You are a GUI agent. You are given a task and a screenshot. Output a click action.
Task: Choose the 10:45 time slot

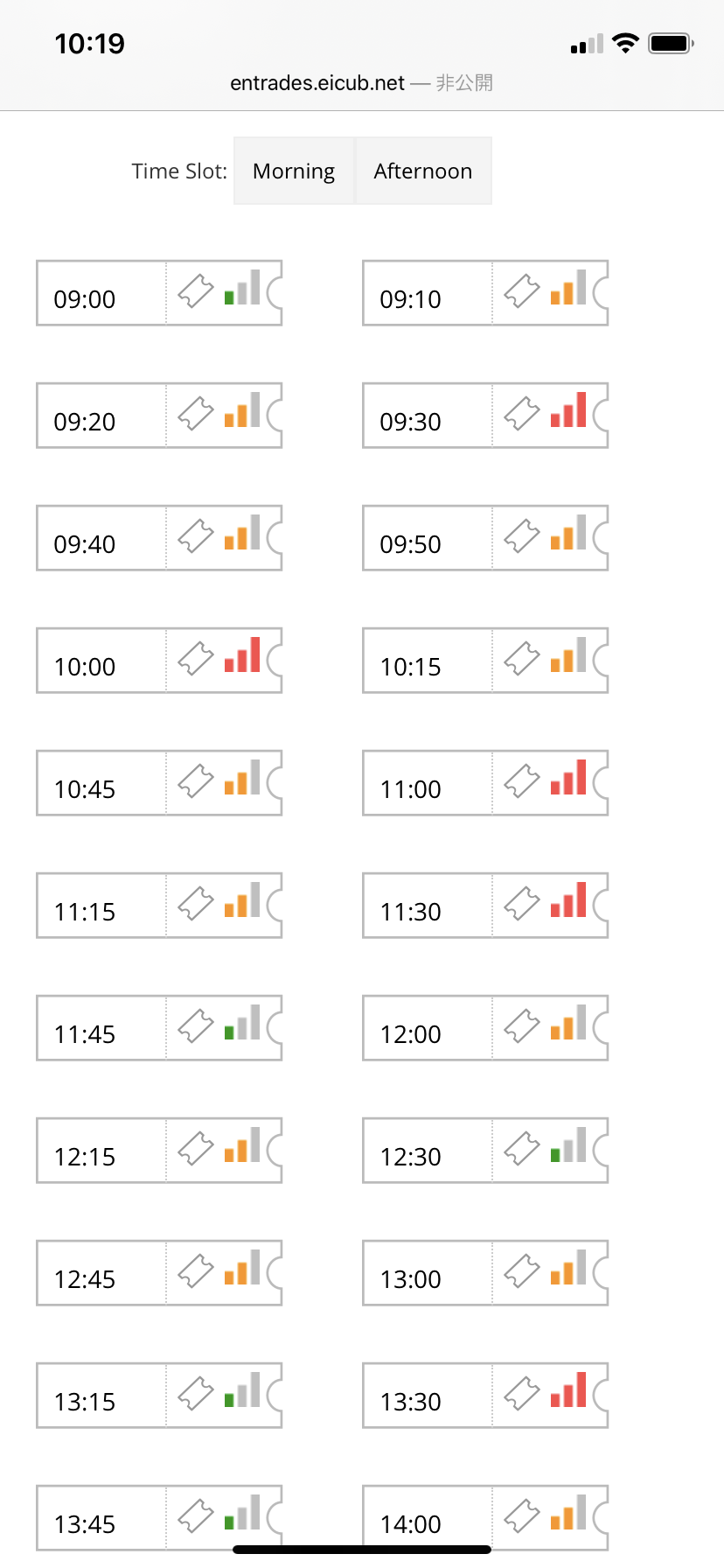tap(159, 783)
